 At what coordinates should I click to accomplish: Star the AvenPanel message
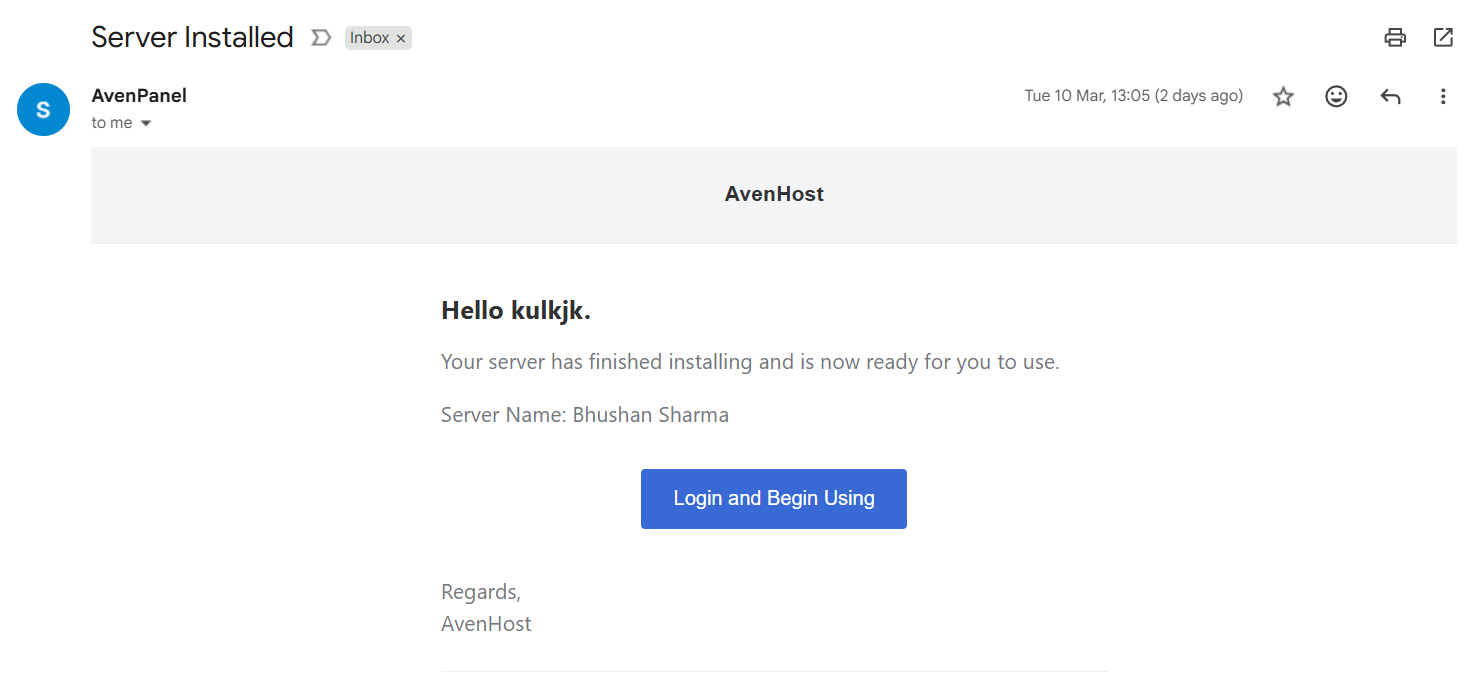tap(1283, 96)
